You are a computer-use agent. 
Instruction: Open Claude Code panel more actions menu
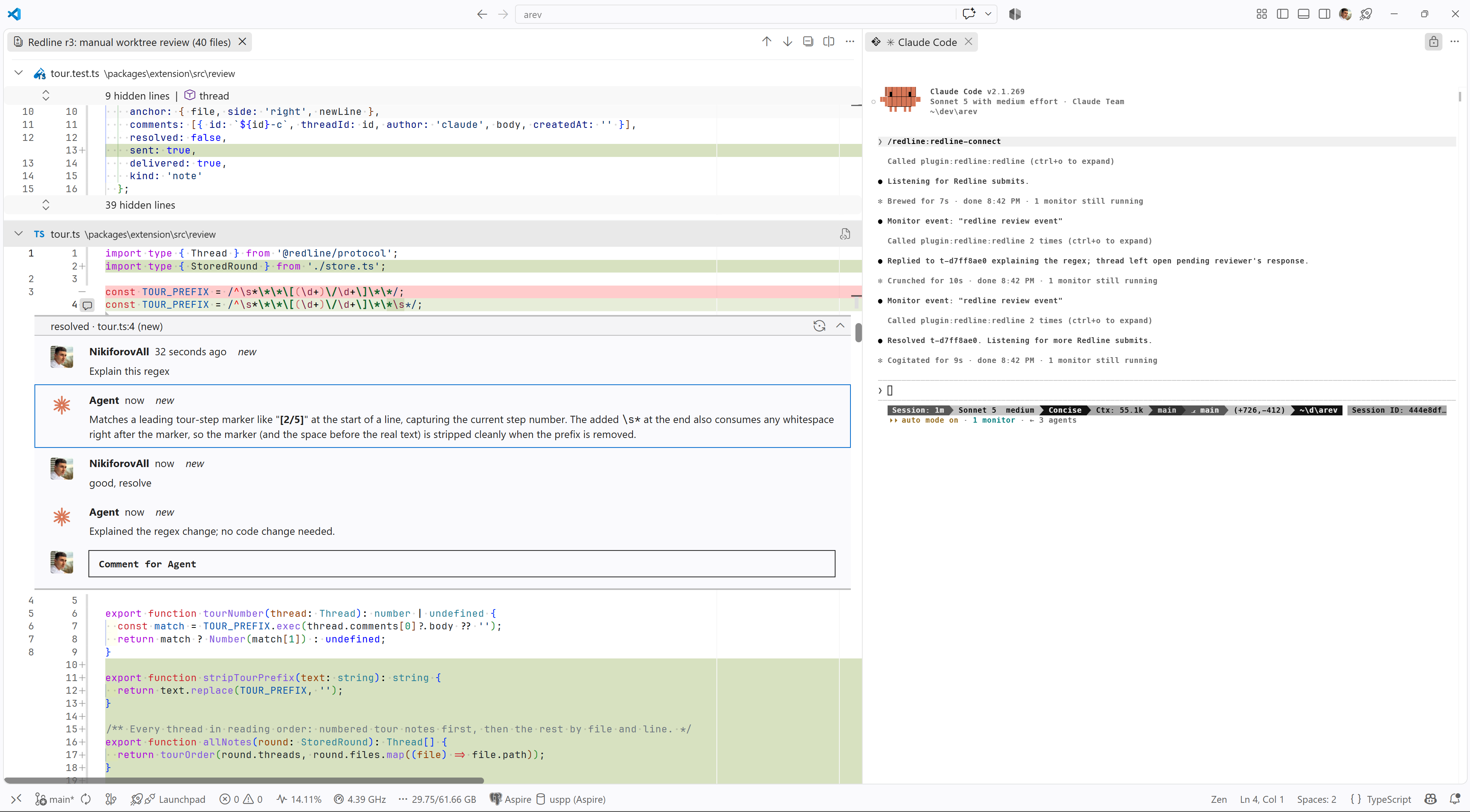[1455, 42]
